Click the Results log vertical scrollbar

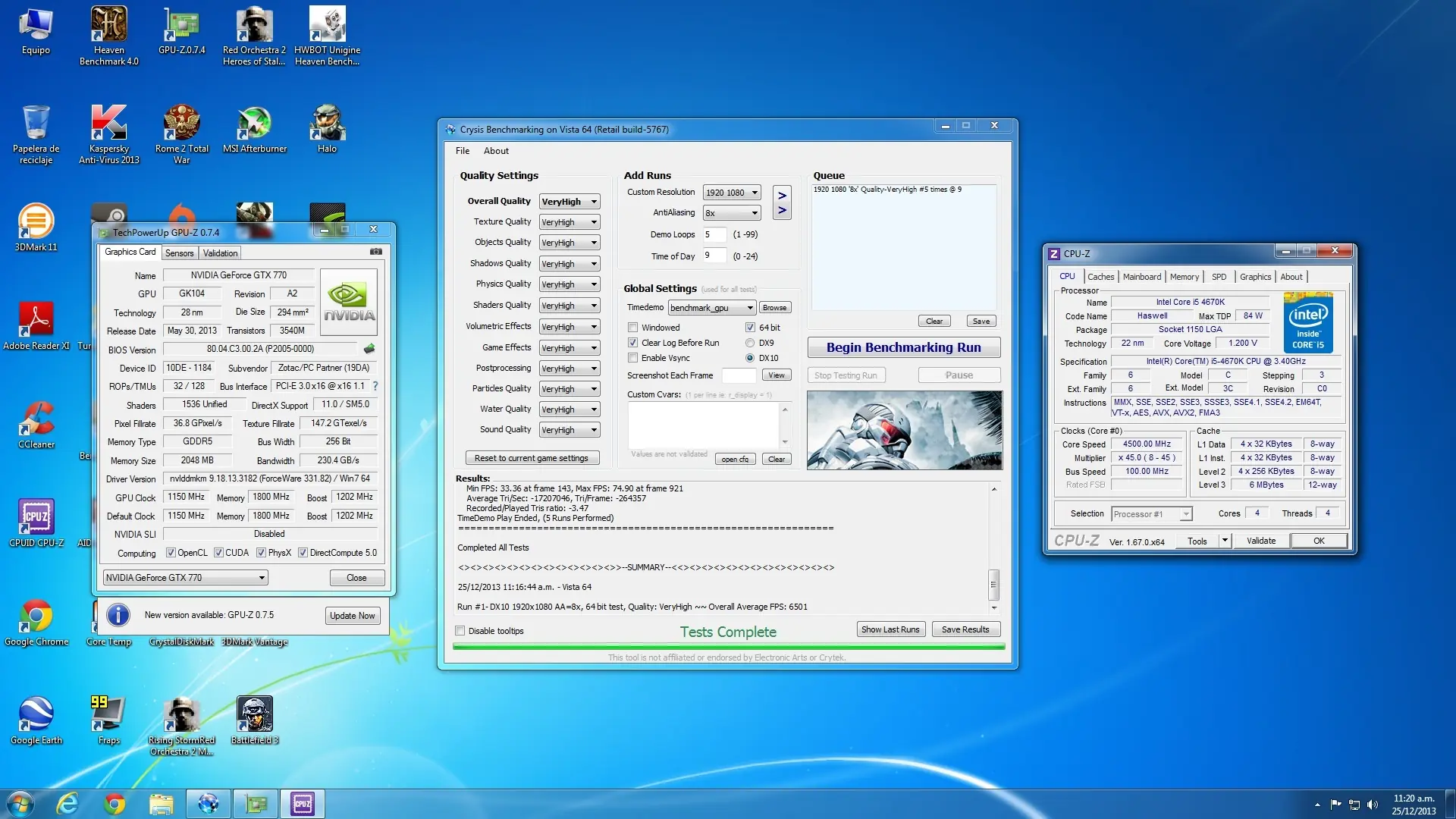click(993, 548)
